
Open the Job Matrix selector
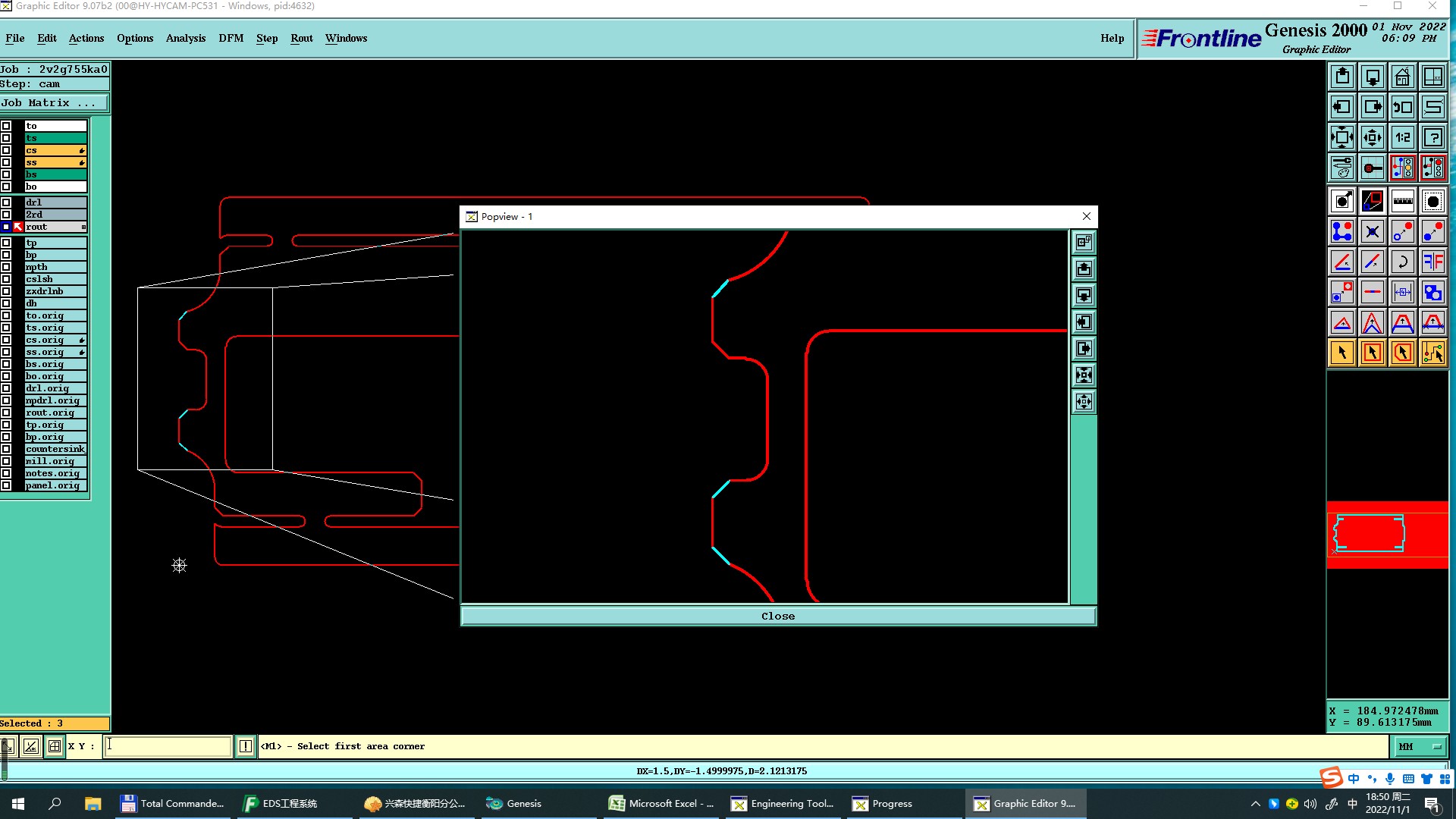54,103
